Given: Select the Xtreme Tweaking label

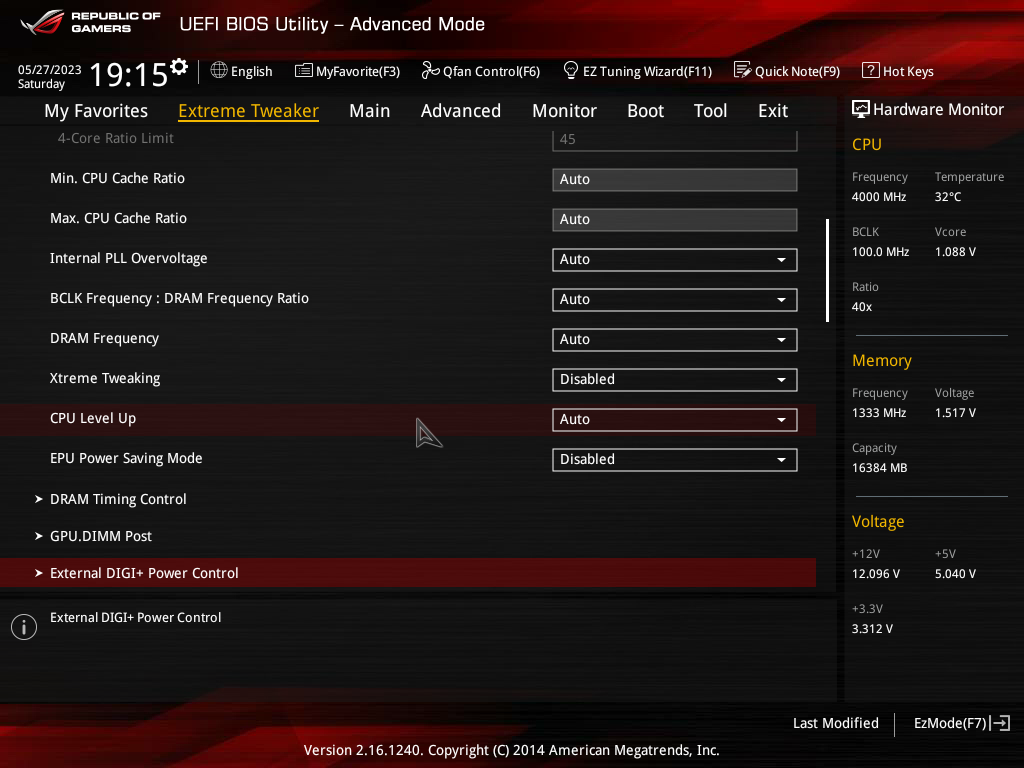Looking at the screenshot, I should pyautogui.click(x=105, y=379).
